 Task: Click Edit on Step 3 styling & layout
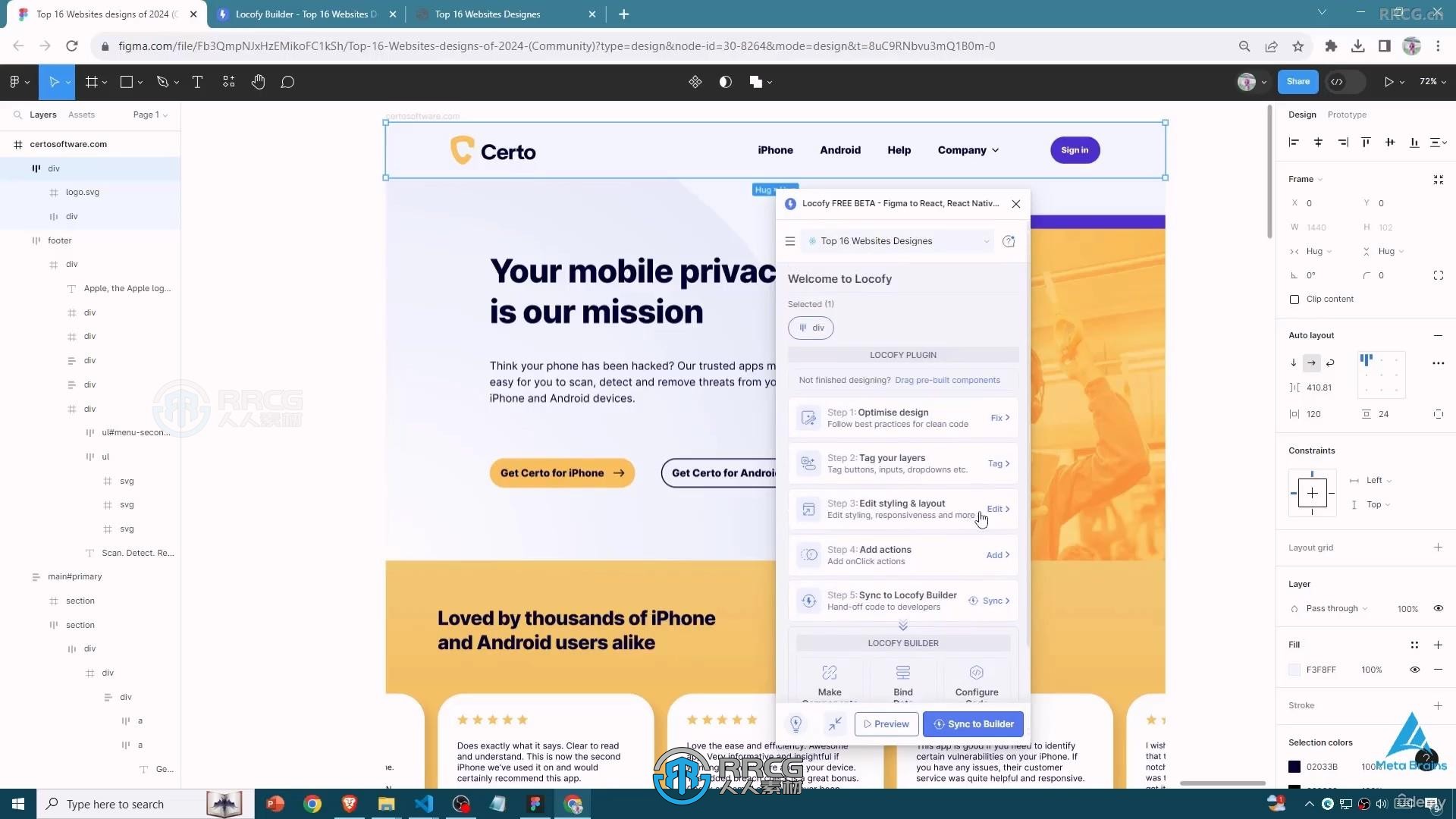999,509
